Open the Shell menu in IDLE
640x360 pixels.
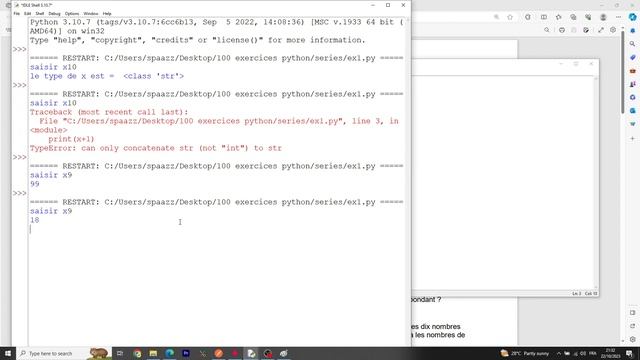click(x=40, y=13)
